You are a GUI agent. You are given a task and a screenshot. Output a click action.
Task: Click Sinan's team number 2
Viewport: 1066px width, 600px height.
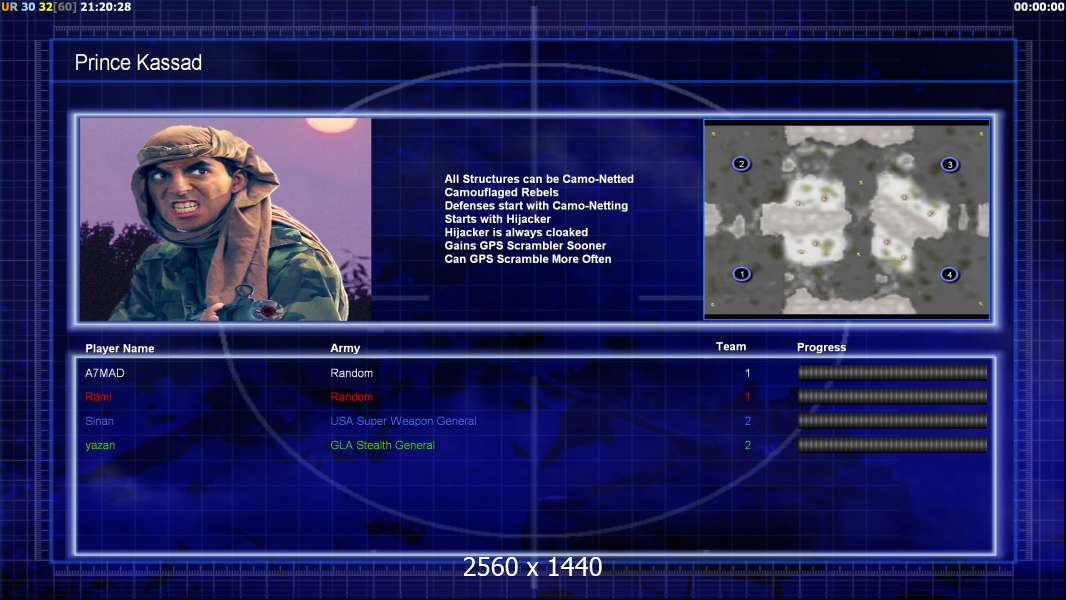click(747, 421)
